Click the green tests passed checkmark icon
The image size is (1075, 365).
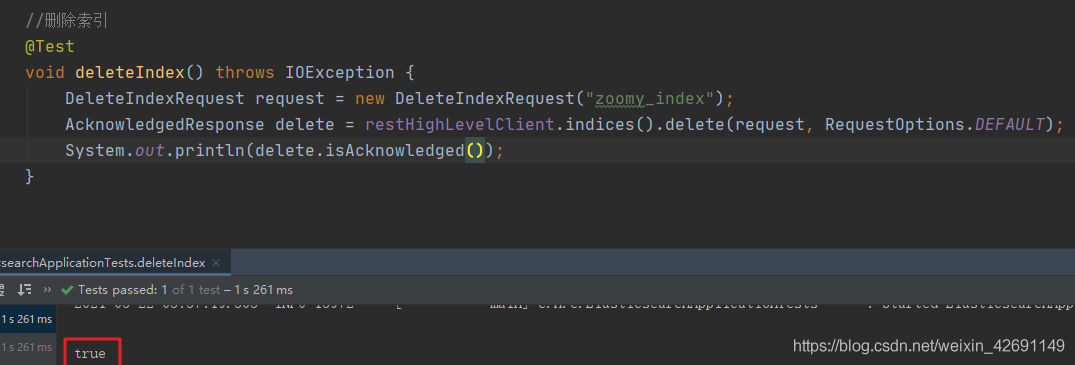[x=67, y=290]
